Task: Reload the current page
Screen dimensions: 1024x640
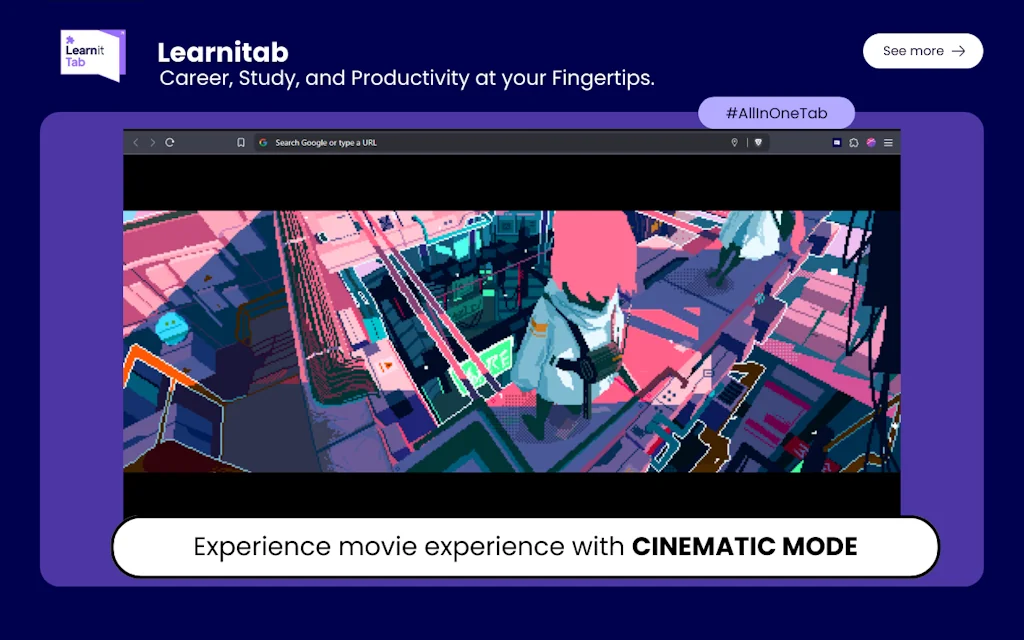Action: click(x=168, y=142)
